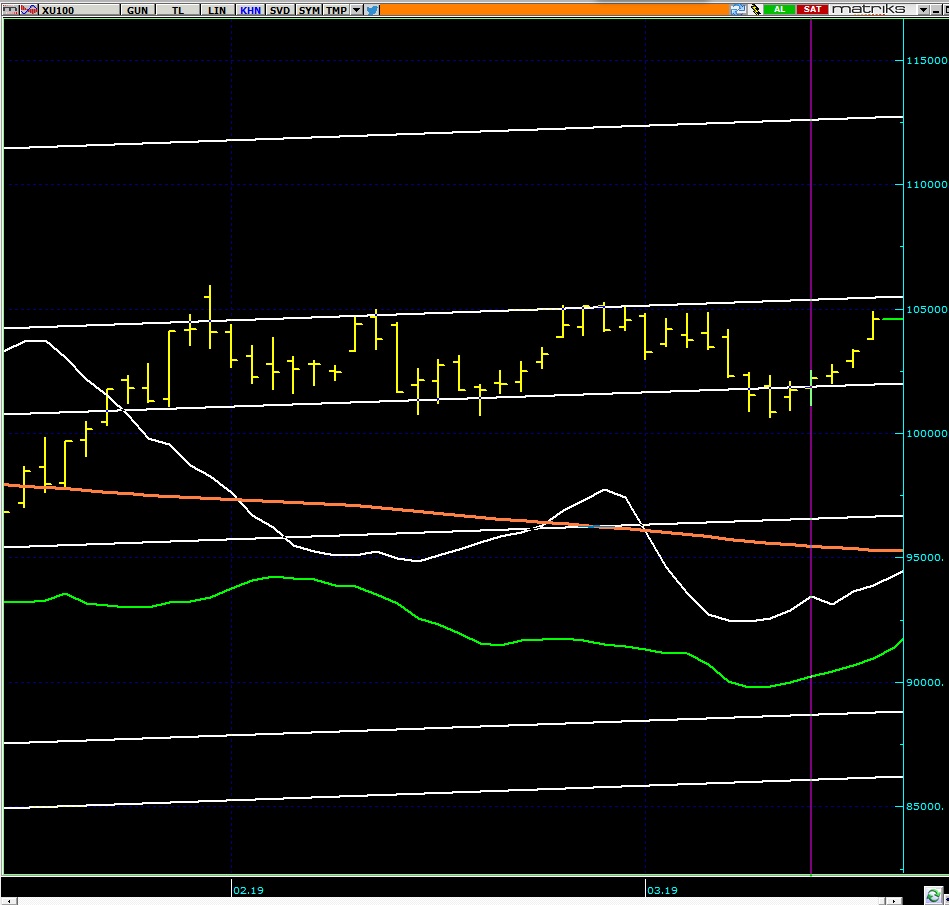Click the chart template icon at far left

(x=10, y=10)
